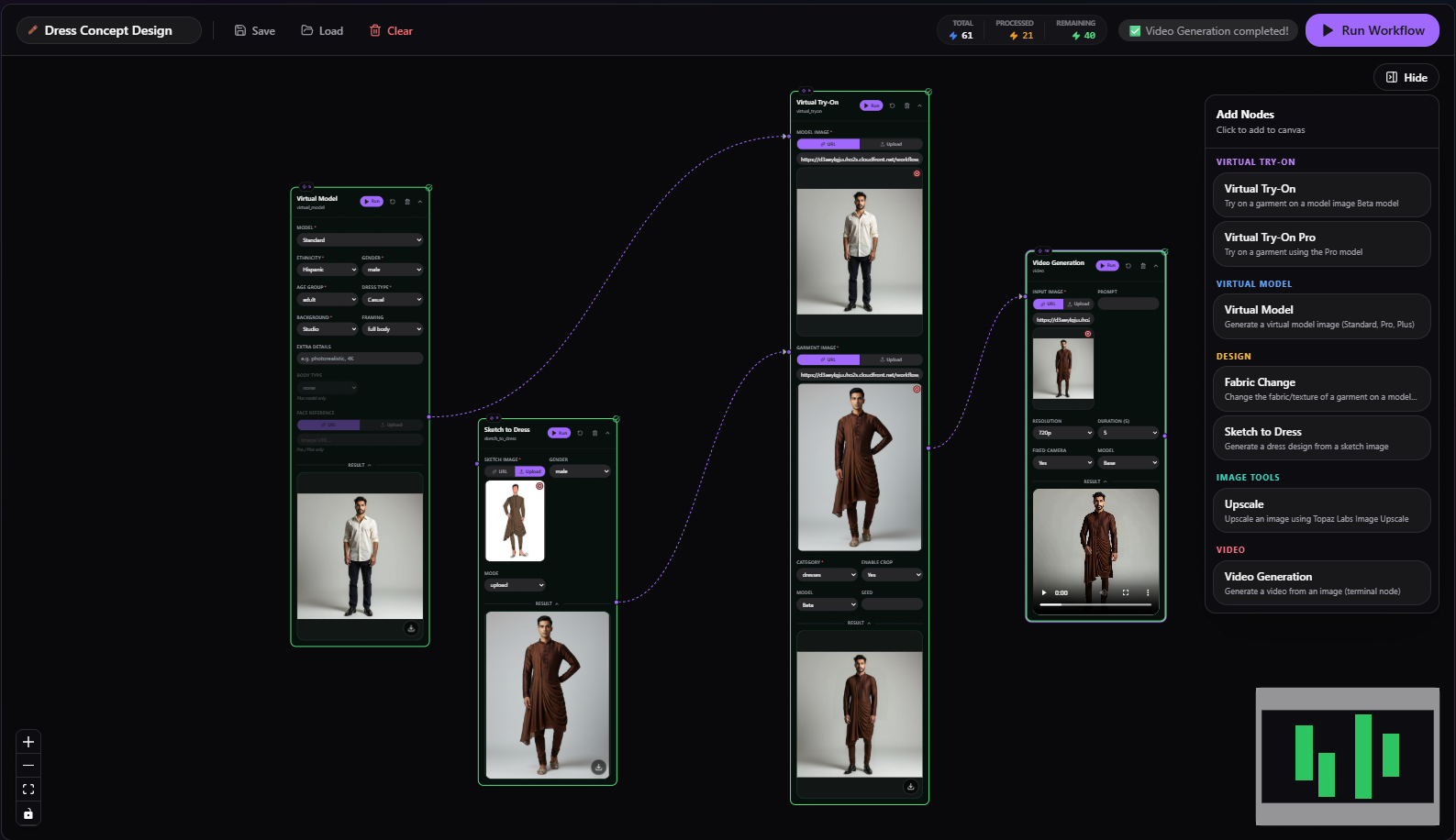The width and height of the screenshot is (1456, 840).
Task: Reset the Sketch to Dress node
Action: [x=580, y=433]
